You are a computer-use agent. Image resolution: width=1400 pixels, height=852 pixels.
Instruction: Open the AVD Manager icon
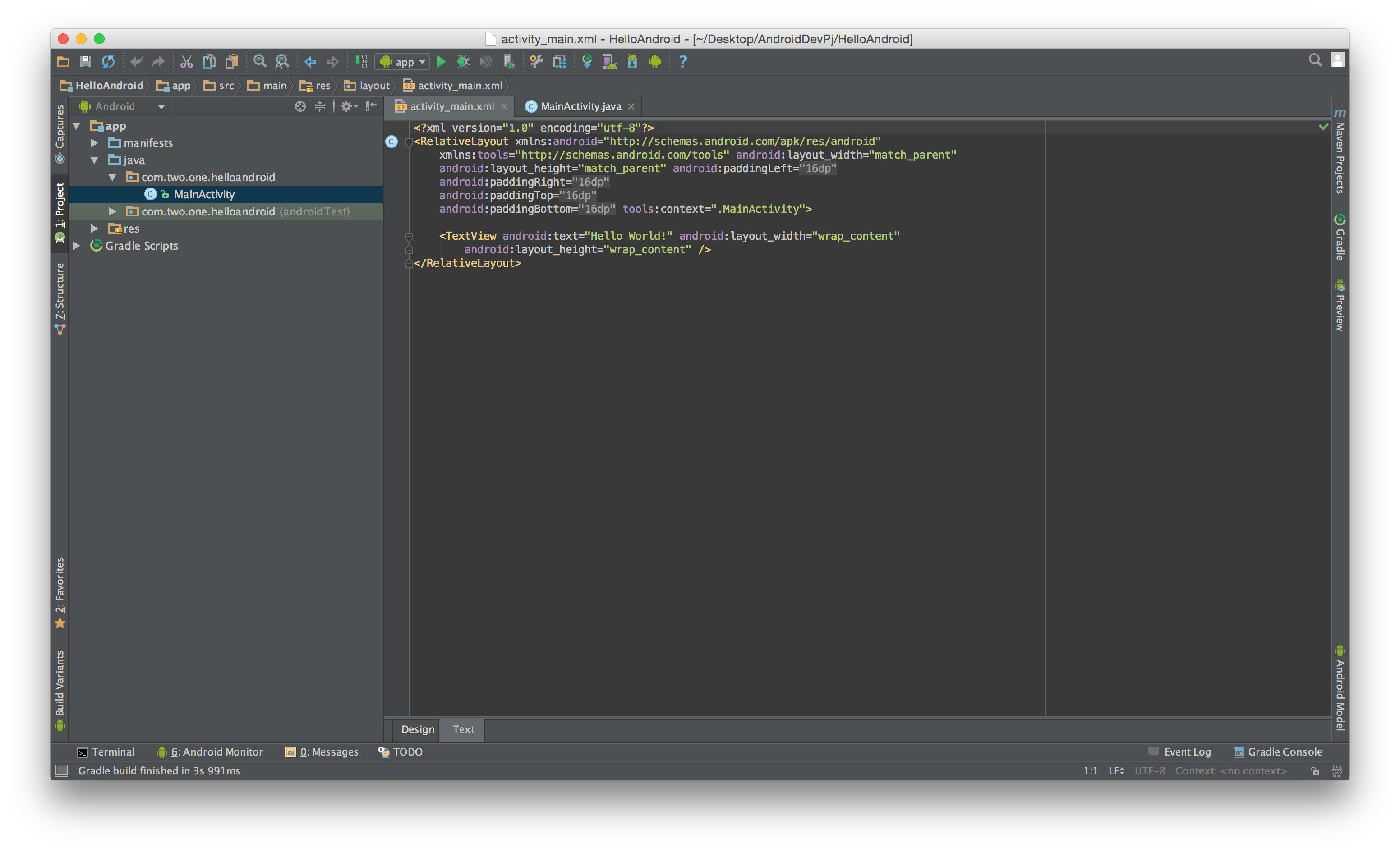tap(609, 61)
